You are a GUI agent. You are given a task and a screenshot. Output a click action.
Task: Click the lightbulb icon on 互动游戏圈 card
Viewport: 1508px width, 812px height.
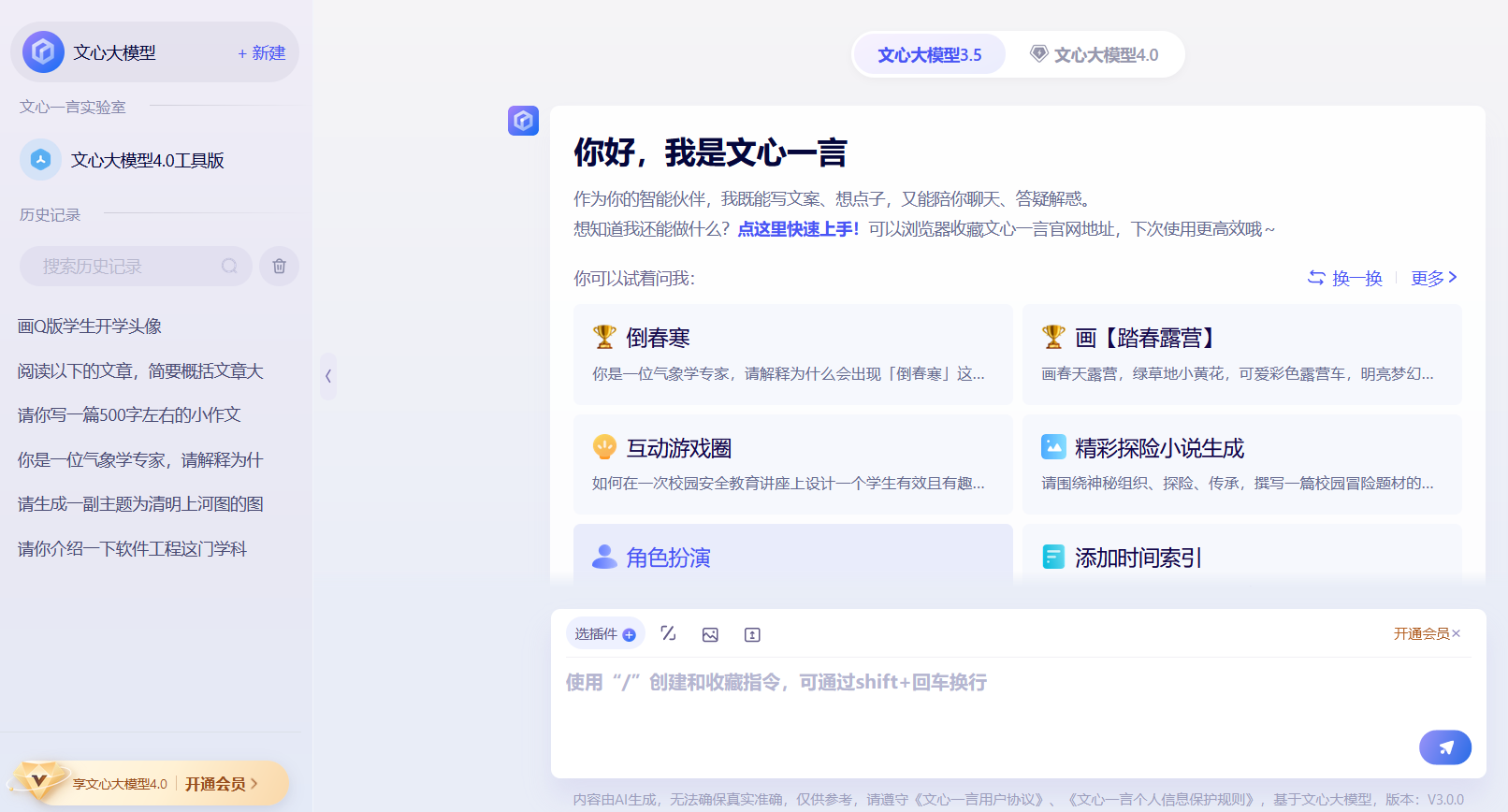(604, 447)
